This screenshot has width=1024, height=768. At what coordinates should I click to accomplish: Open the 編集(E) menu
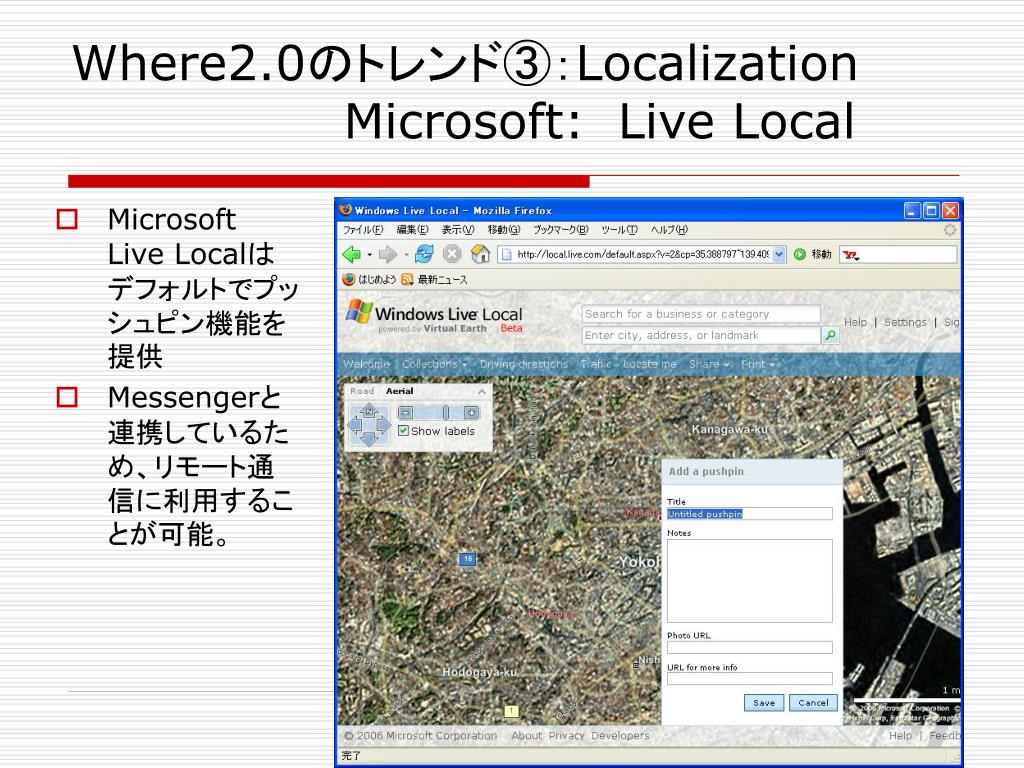point(412,230)
